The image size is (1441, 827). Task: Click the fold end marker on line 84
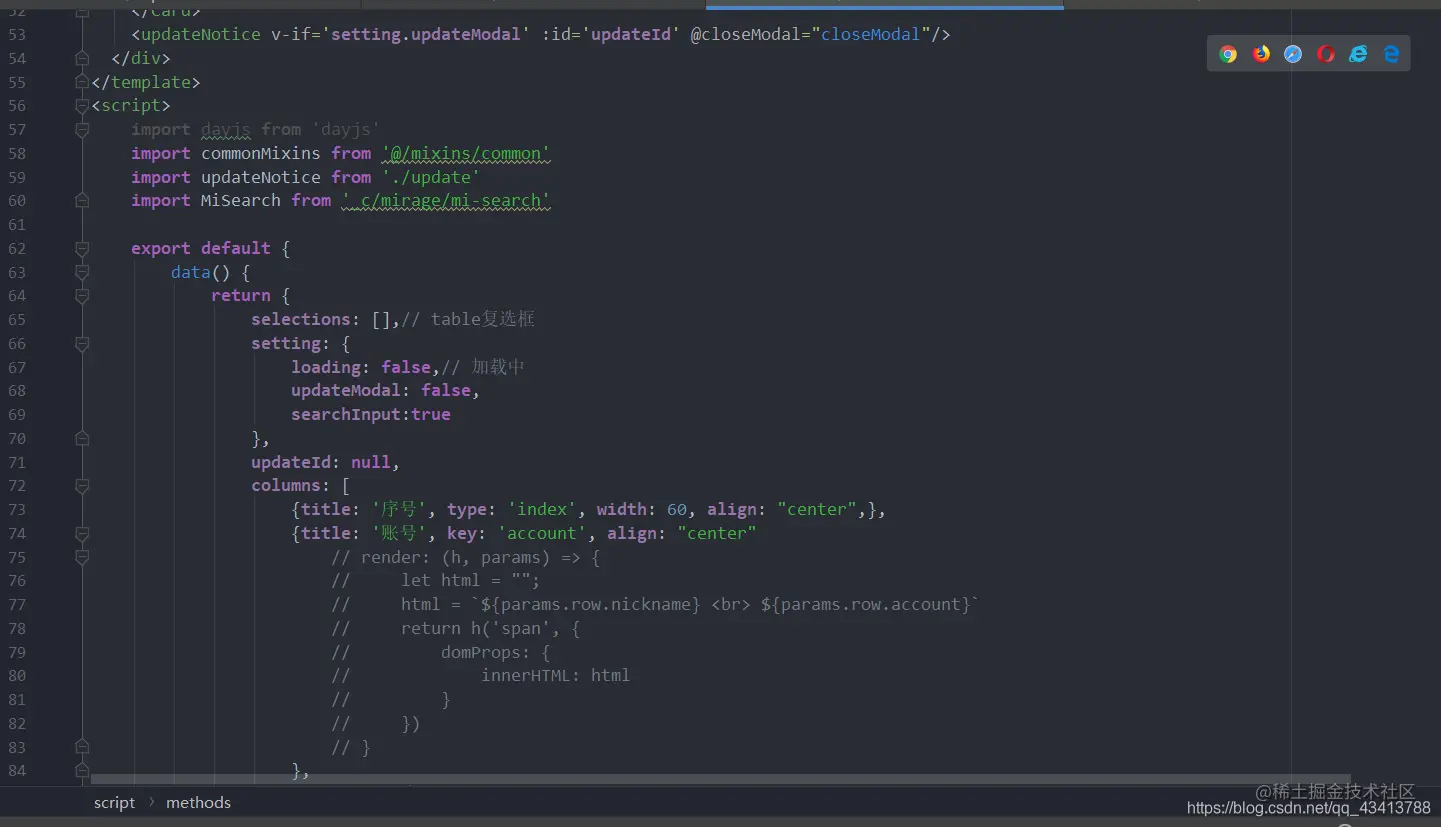pyautogui.click(x=82, y=770)
